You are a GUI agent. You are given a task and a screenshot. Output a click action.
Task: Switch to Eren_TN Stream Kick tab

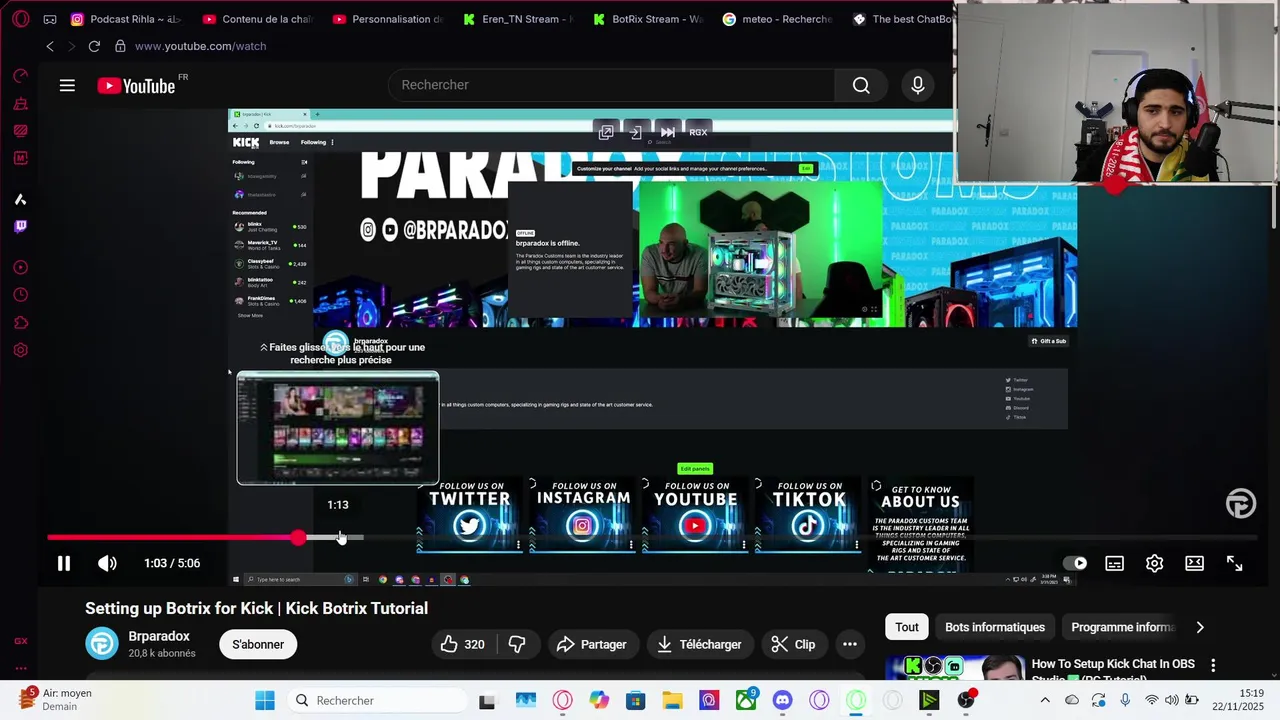(x=518, y=19)
